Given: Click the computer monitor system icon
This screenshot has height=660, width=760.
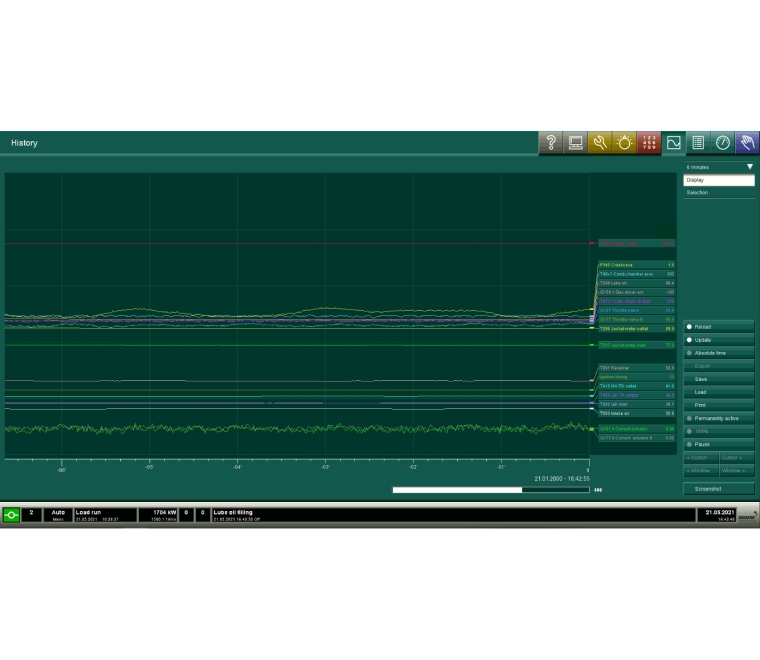Looking at the screenshot, I should 576,143.
